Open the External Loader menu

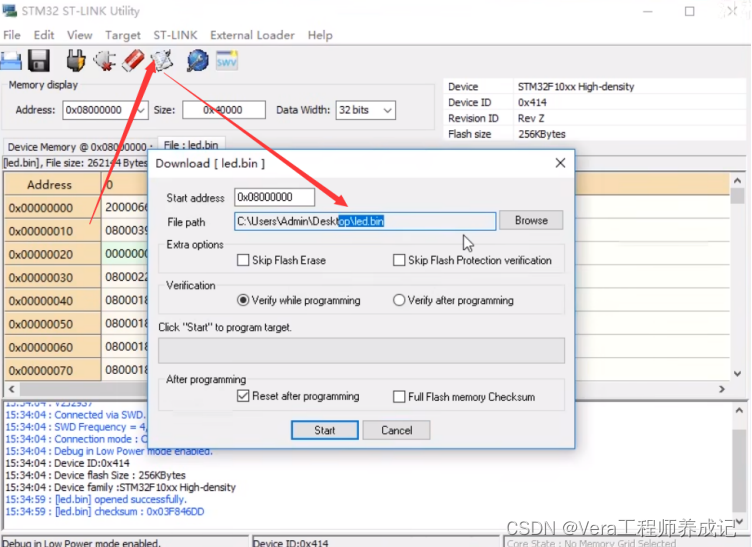click(252, 35)
